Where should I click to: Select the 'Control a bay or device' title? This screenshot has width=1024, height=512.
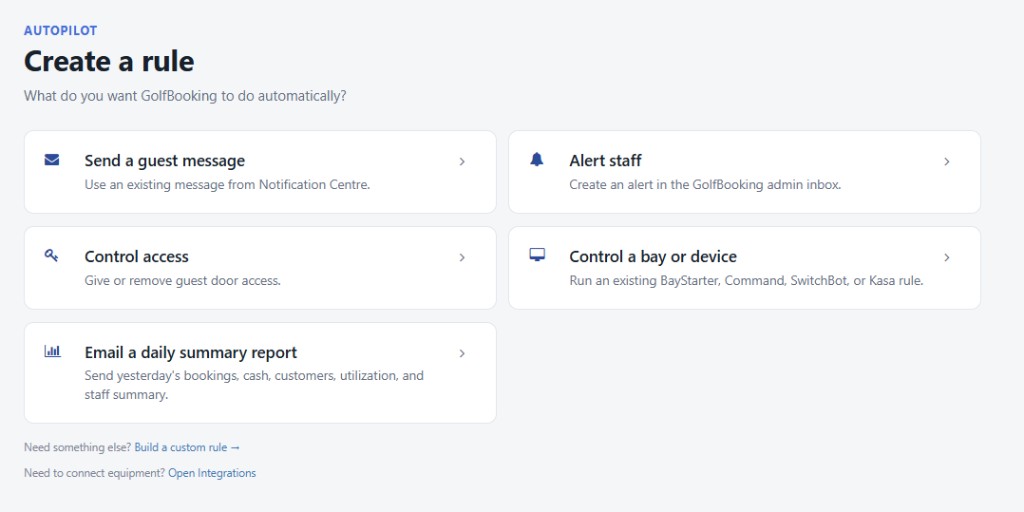pyautogui.click(x=653, y=257)
